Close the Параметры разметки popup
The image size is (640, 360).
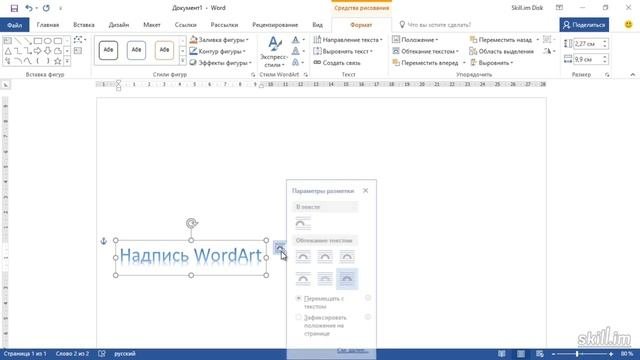365,191
